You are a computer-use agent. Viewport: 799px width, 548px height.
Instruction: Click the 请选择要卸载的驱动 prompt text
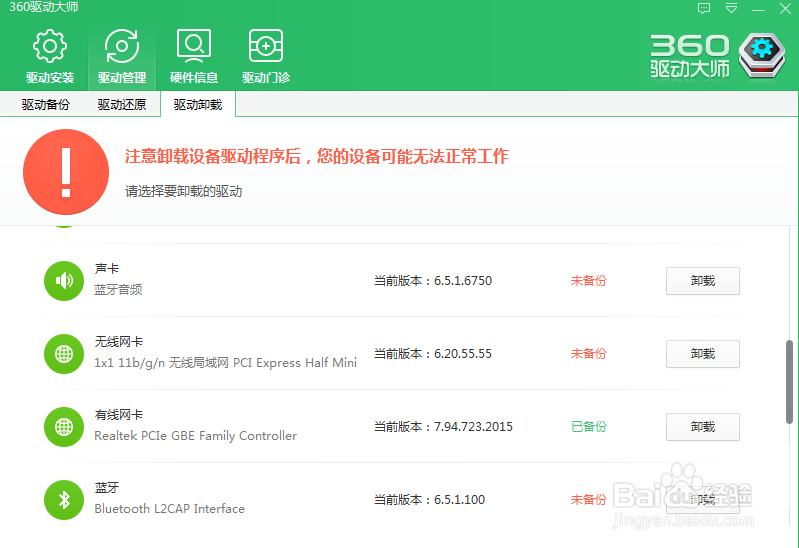click(183, 192)
